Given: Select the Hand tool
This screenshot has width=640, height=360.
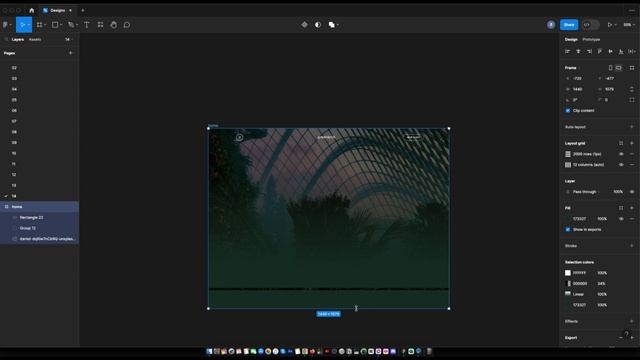Looking at the screenshot, I should pos(113,25).
